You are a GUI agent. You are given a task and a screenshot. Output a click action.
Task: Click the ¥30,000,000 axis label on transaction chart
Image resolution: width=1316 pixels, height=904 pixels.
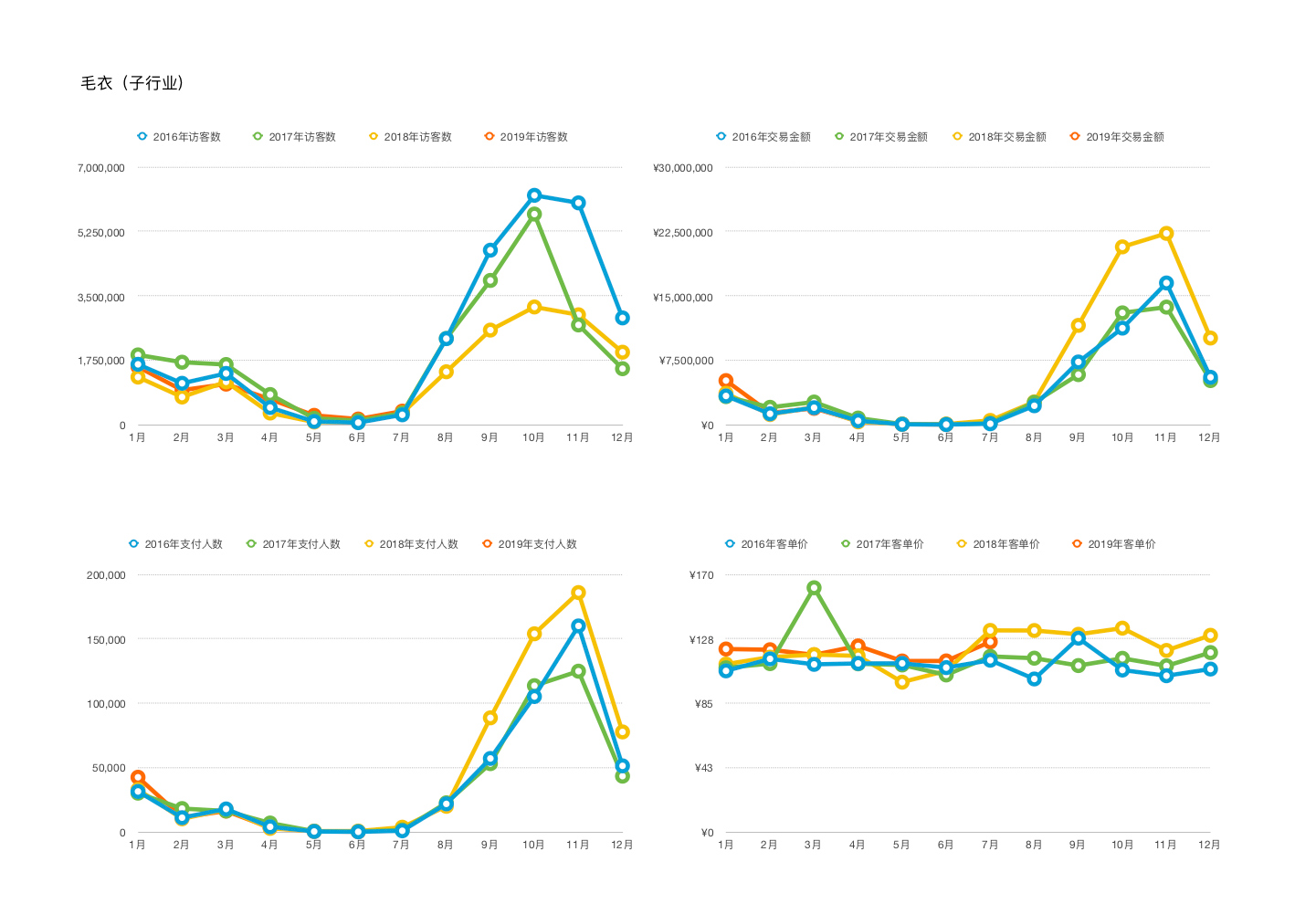click(682, 168)
